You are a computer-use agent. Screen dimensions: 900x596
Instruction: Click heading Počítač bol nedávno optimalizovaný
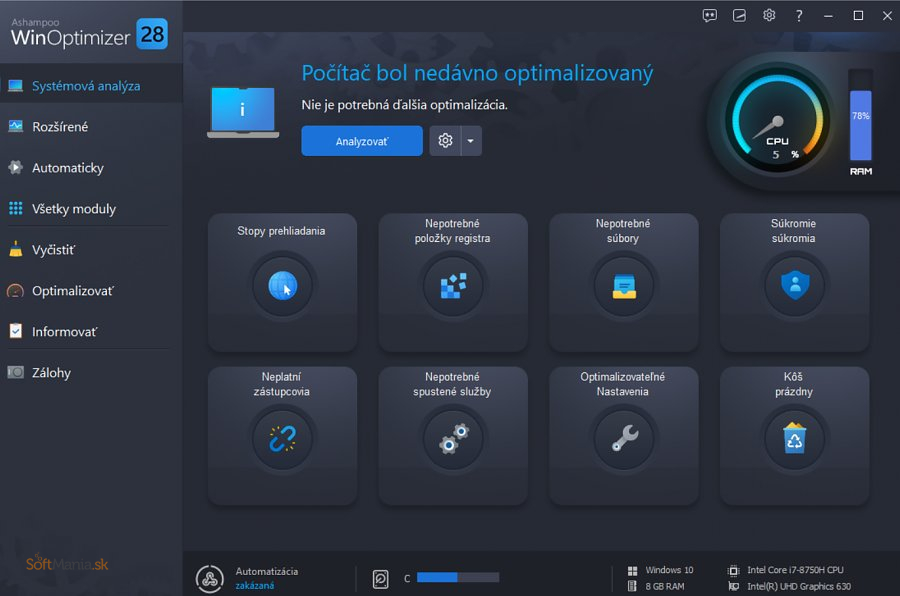click(x=478, y=73)
